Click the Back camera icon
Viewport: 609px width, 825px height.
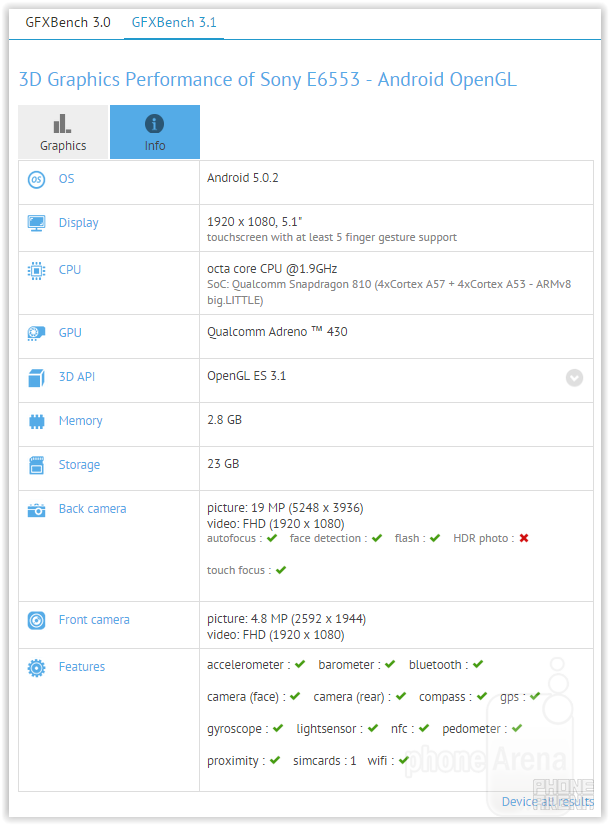pyautogui.click(x=36, y=510)
